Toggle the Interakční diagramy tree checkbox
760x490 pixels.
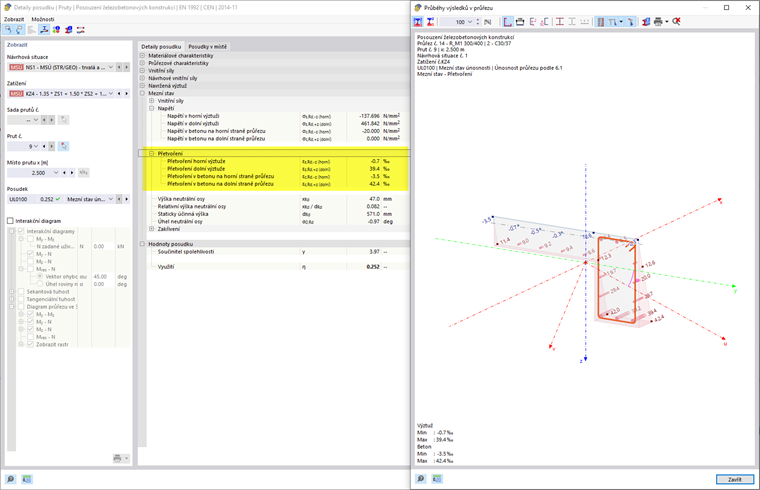point(21,231)
